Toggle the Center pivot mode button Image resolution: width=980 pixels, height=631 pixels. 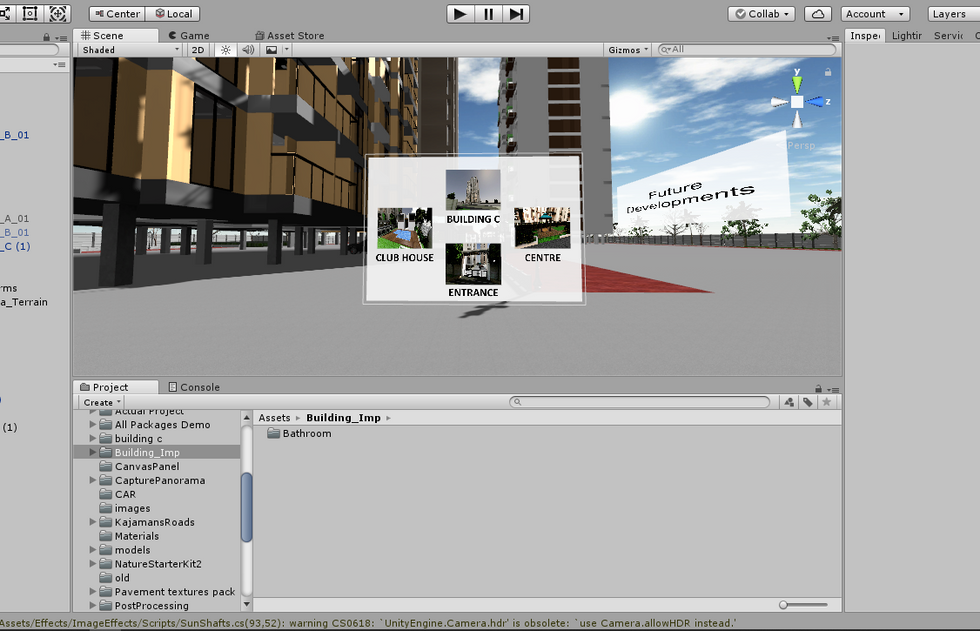click(118, 14)
